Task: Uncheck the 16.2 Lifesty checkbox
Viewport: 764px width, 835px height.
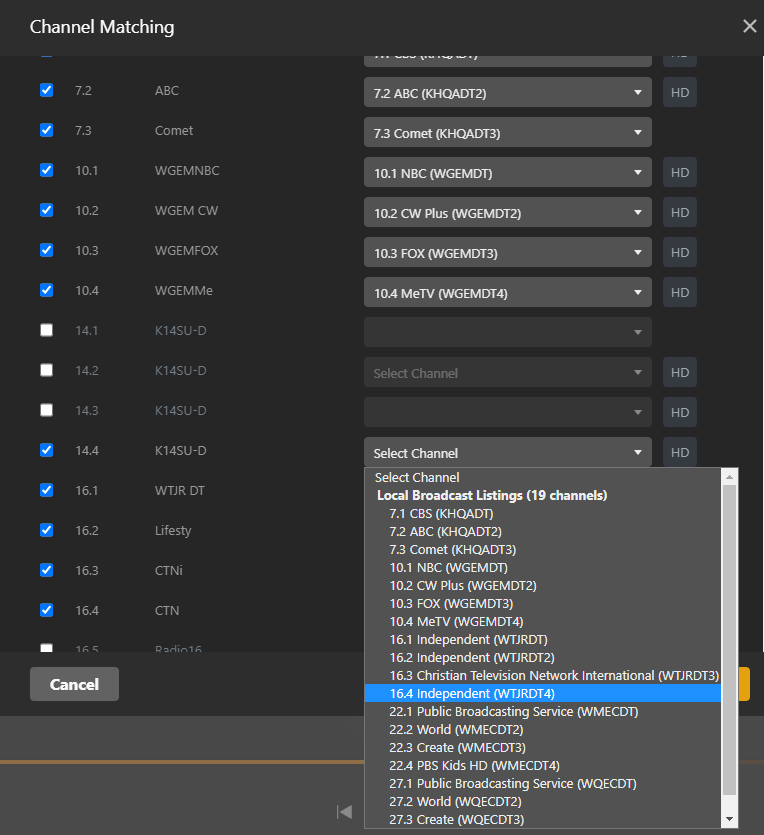Action: (x=47, y=530)
